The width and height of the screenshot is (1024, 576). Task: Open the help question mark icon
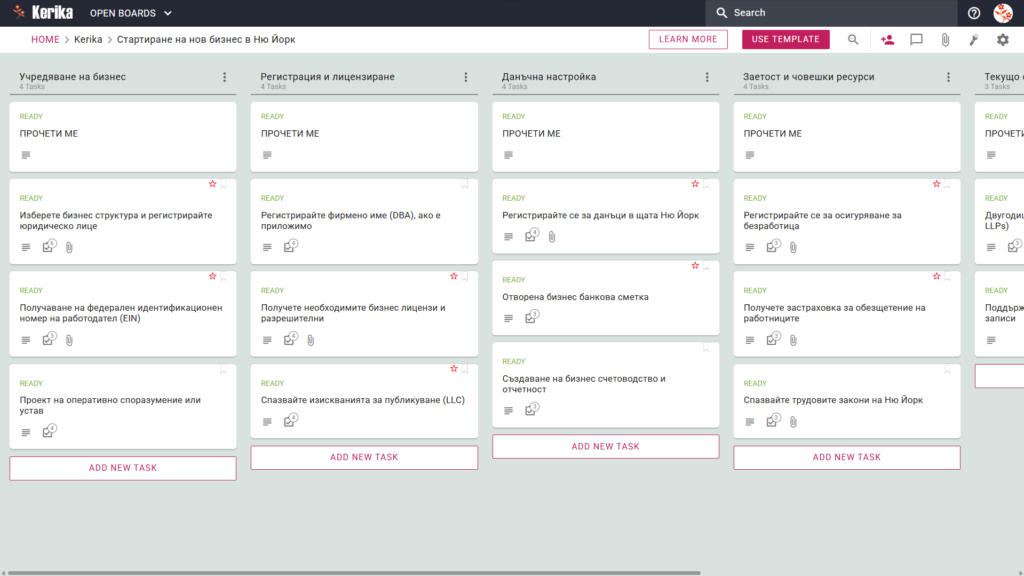click(x=974, y=13)
